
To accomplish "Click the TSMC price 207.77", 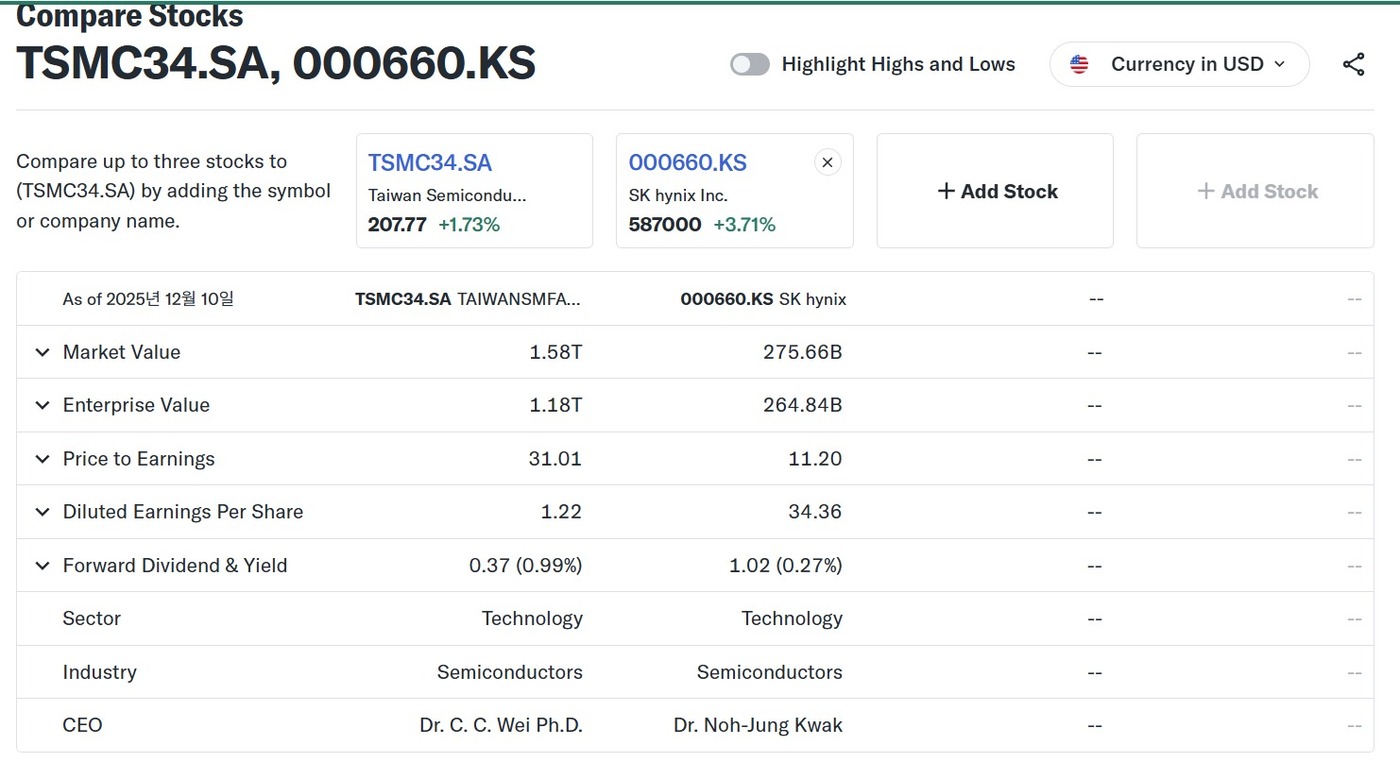I will 397,225.
